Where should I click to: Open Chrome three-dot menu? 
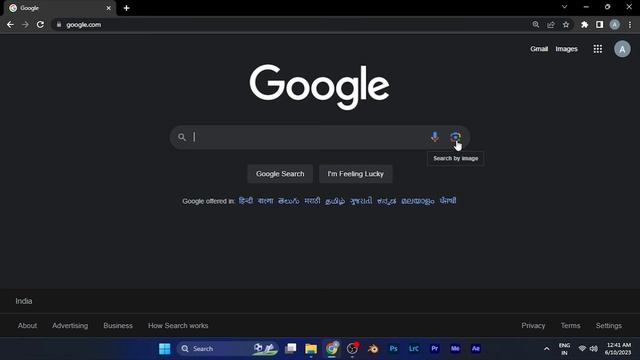point(630,24)
